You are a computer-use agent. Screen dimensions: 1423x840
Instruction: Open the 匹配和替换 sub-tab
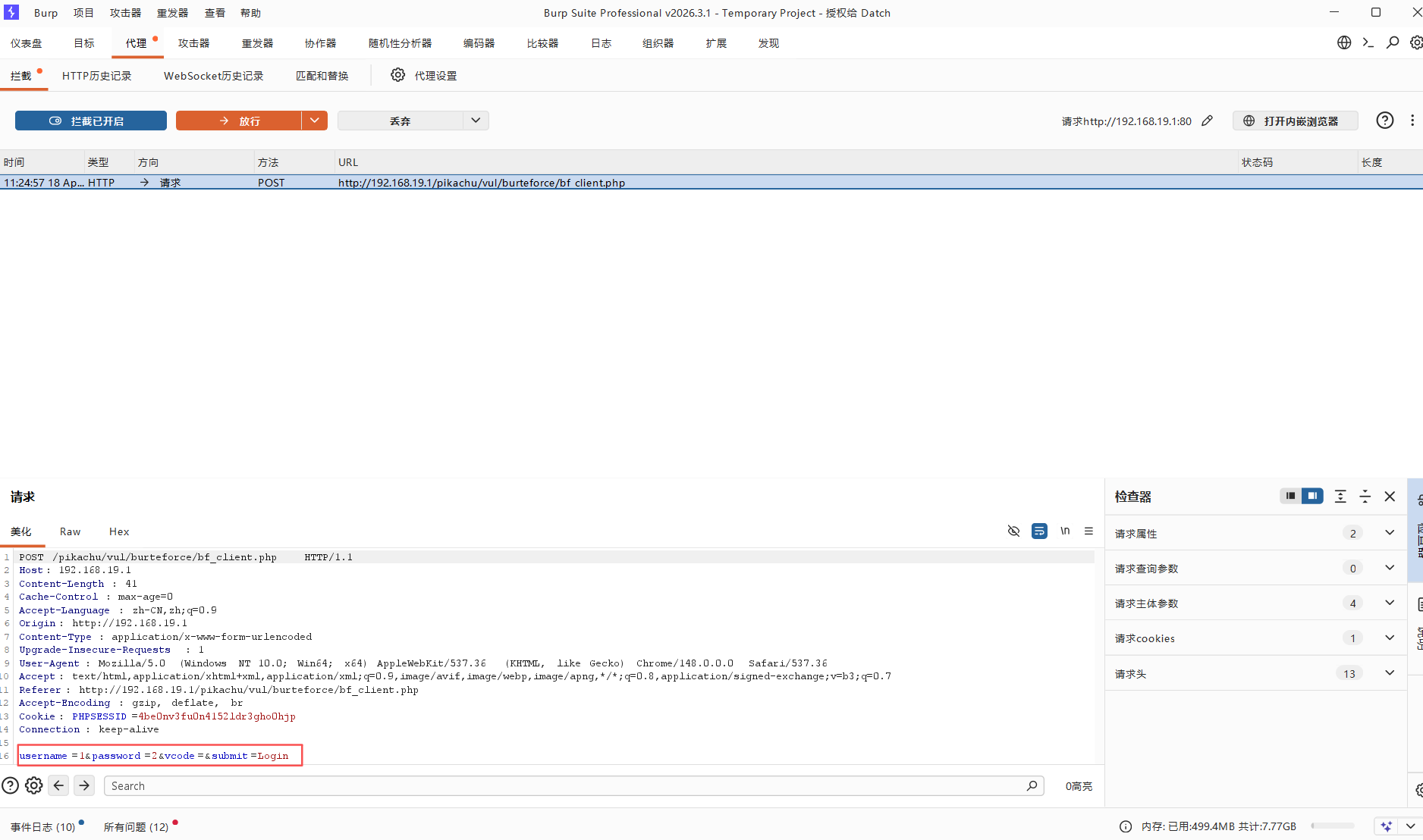[x=322, y=76]
